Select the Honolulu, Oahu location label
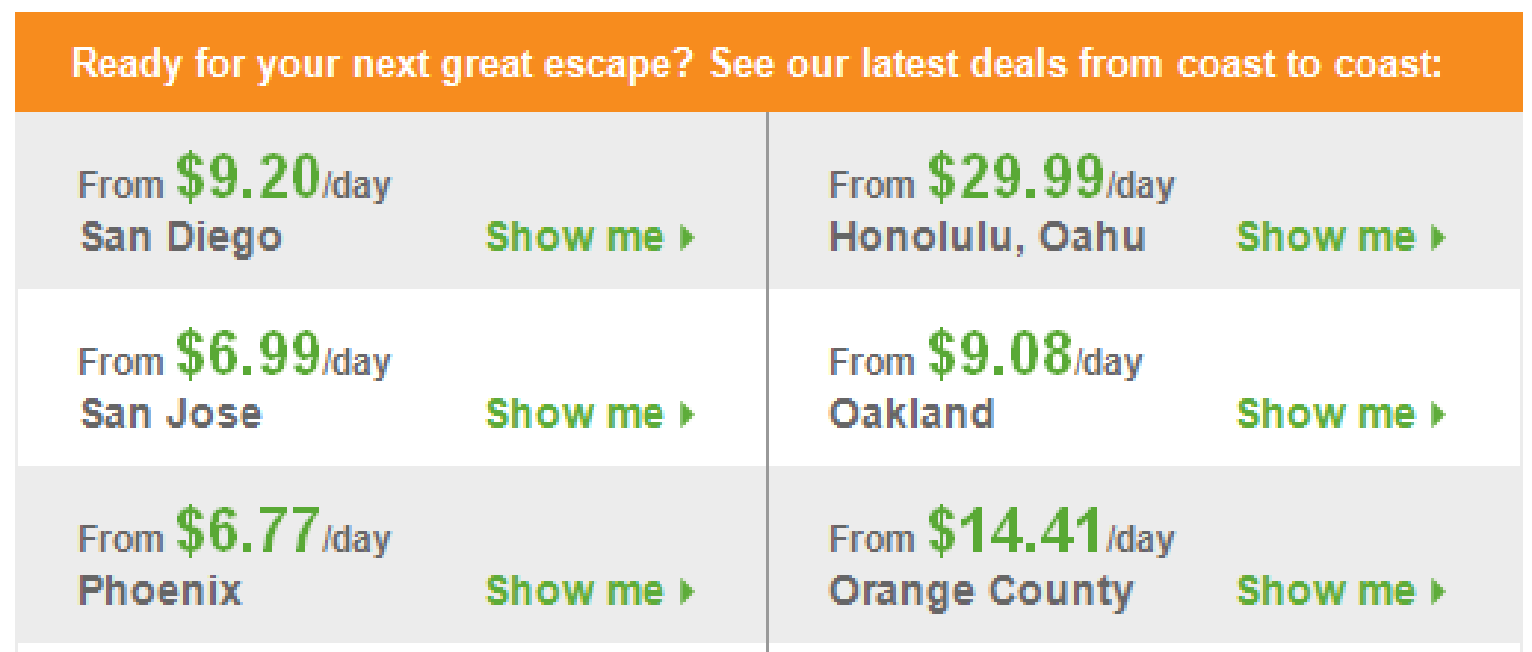 click(987, 238)
